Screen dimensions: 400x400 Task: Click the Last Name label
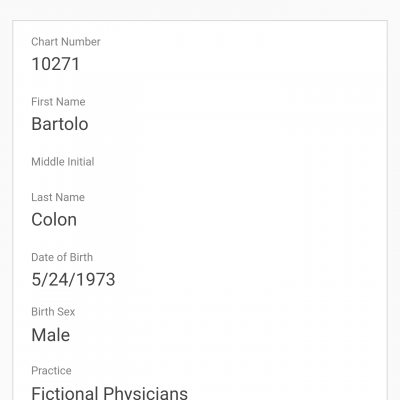[x=58, y=197]
